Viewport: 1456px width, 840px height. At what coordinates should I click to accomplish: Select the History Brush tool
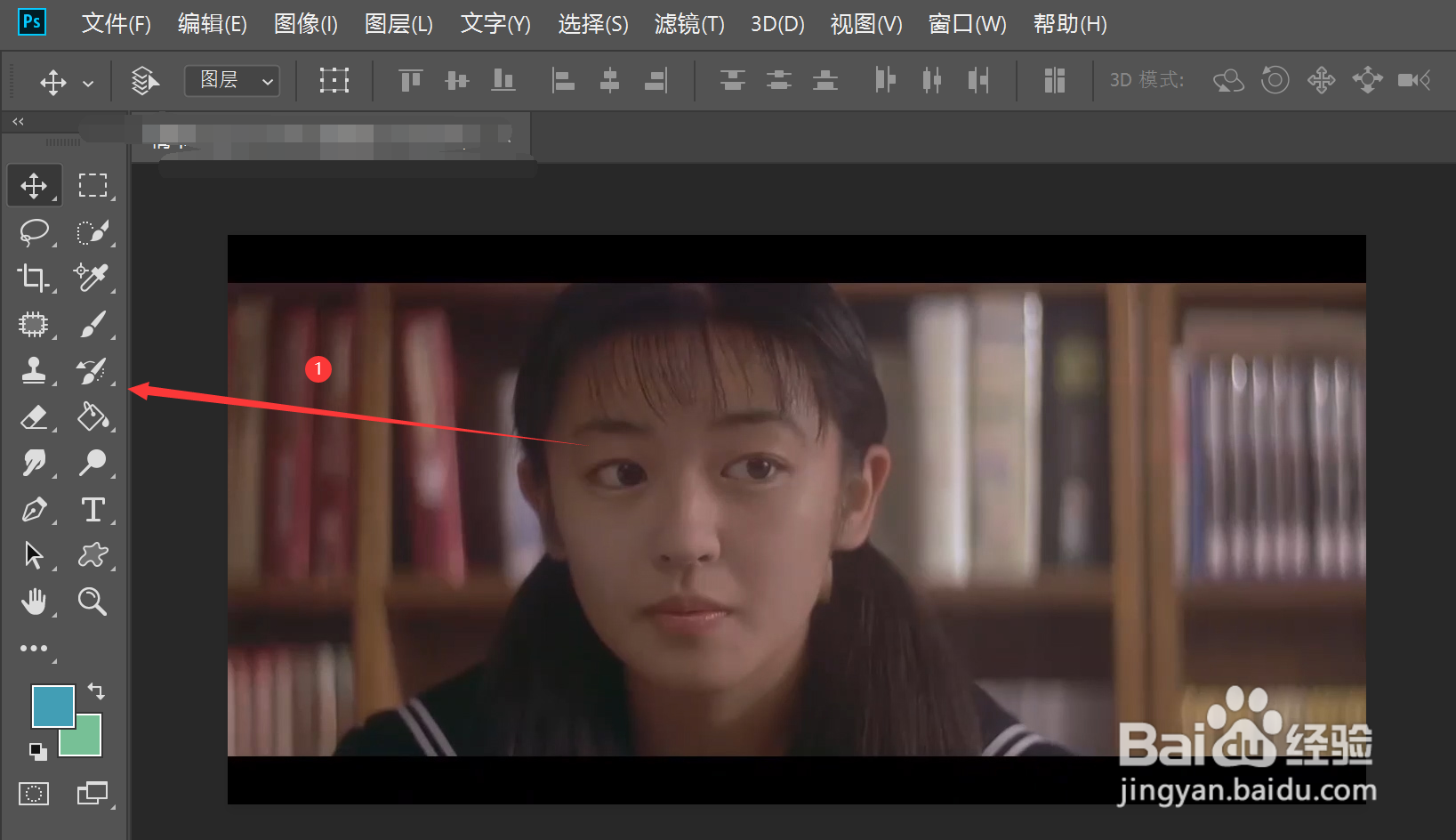pos(93,370)
